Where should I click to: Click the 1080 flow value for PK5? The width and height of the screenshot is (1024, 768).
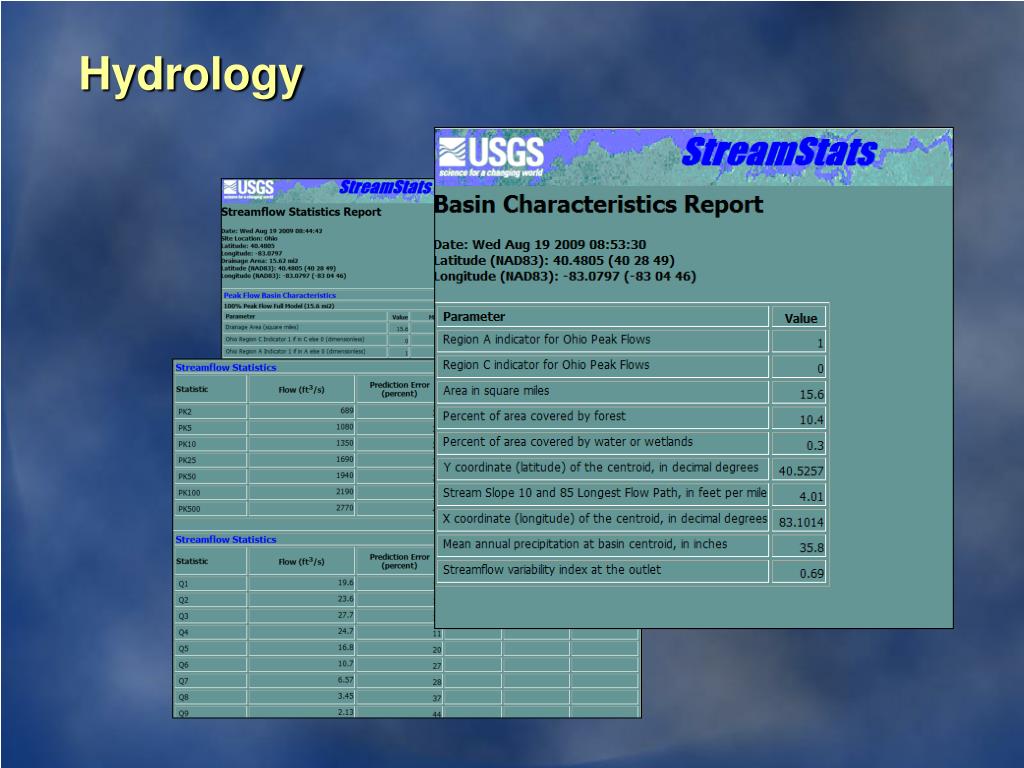click(x=301, y=427)
